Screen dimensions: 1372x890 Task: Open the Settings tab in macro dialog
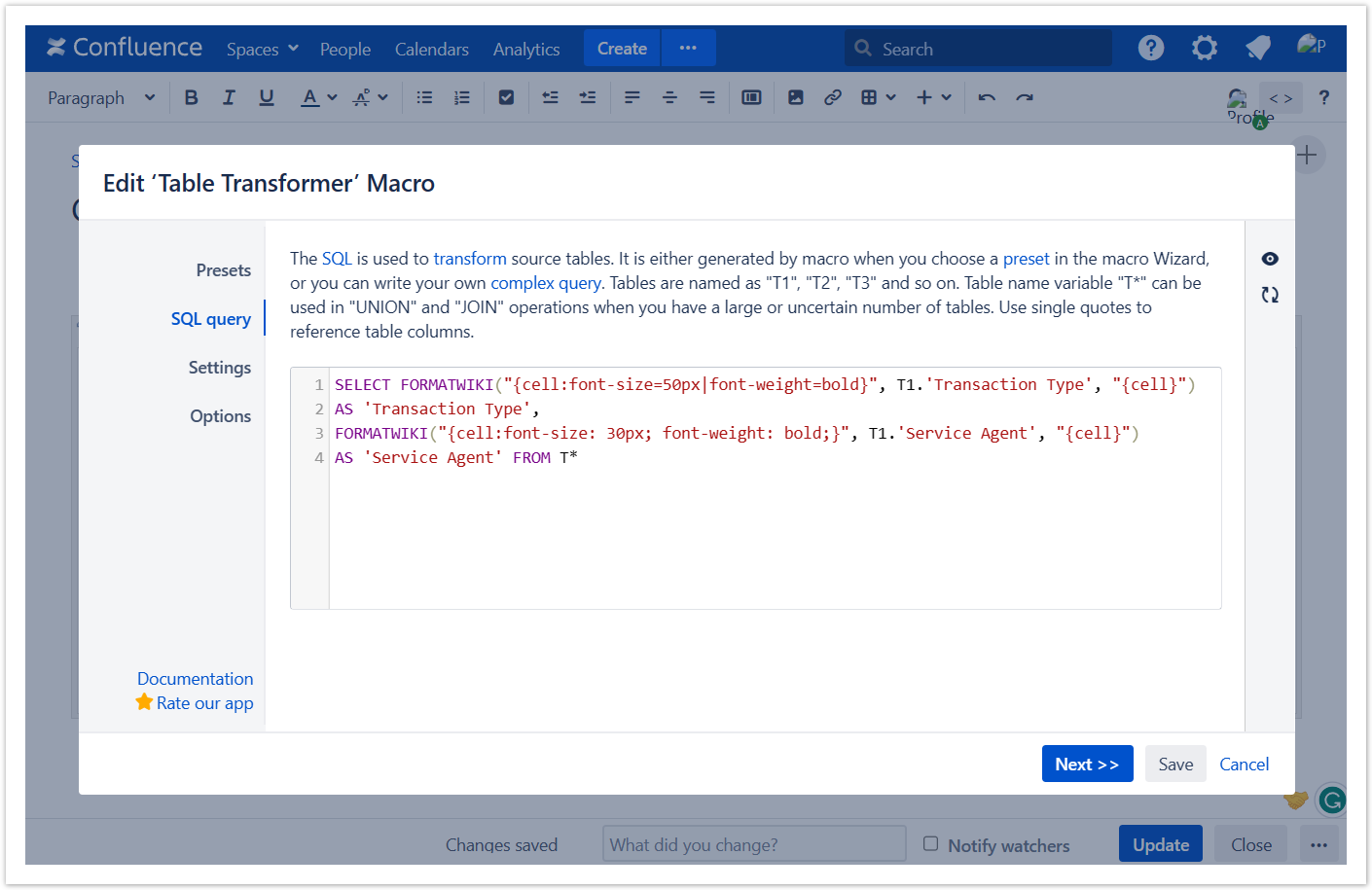tap(219, 368)
